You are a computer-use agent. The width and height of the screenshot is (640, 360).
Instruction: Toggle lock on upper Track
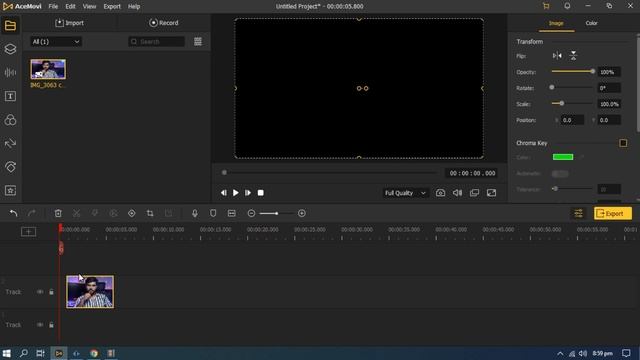[51, 292]
